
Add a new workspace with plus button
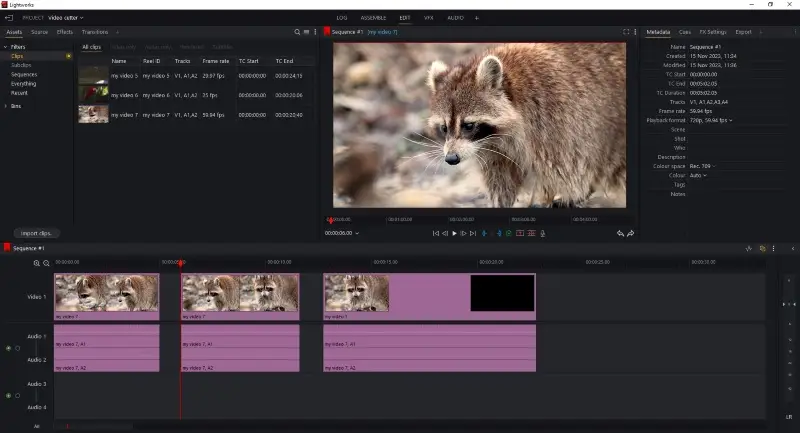[477, 18]
